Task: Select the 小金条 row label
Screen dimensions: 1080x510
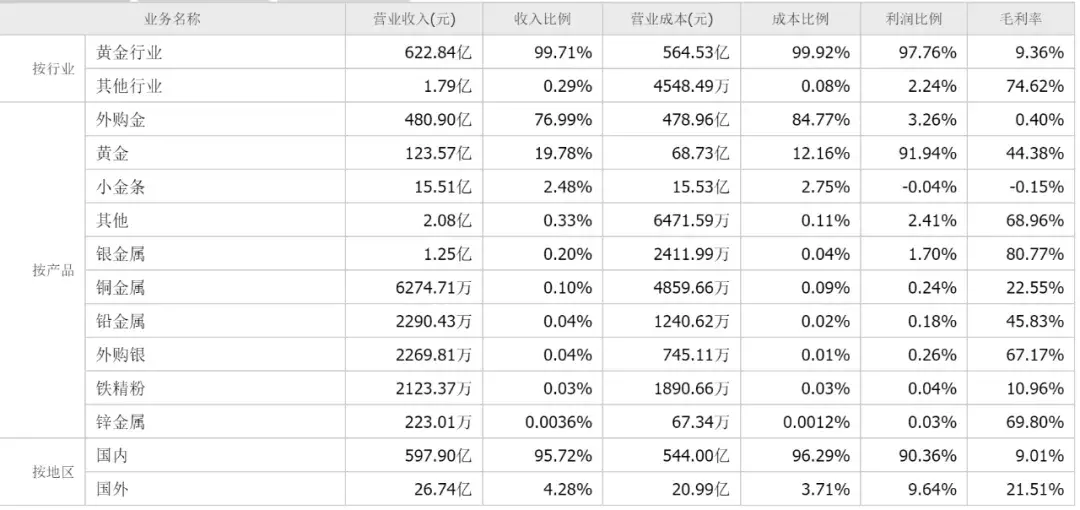Action: pos(121,187)
